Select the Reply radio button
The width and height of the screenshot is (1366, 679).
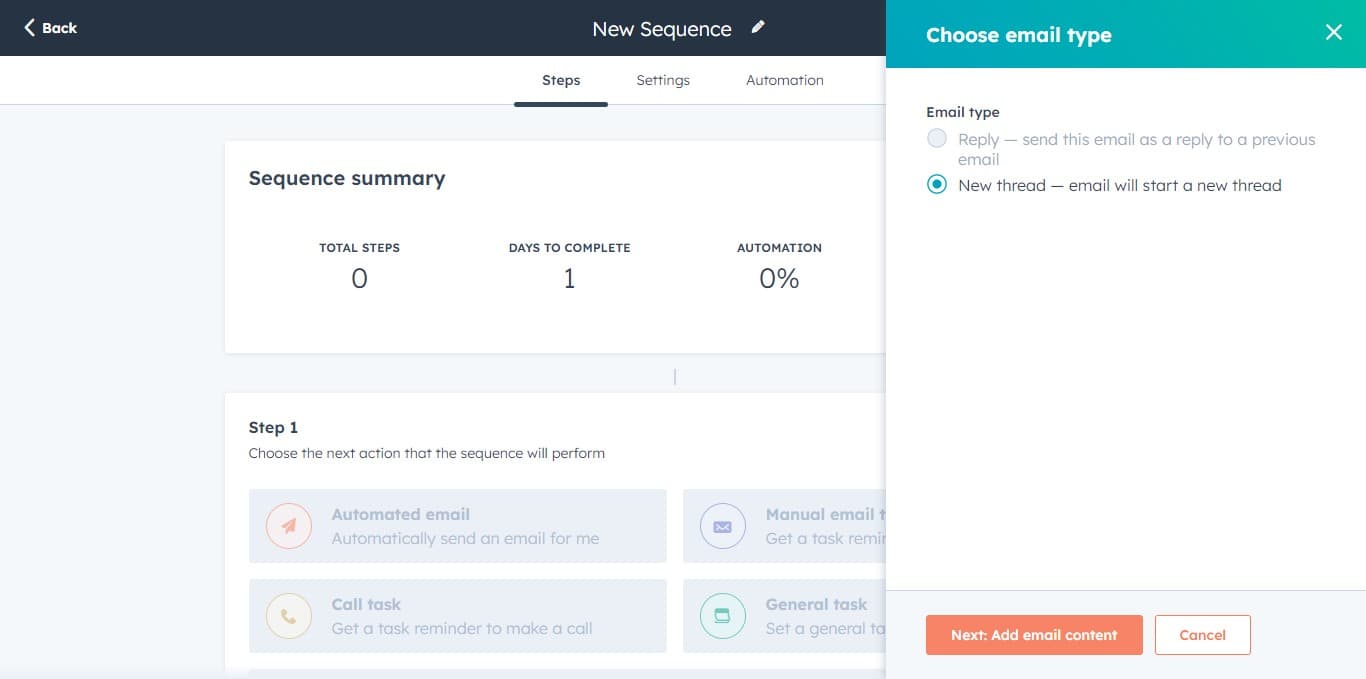coord(937,139)
